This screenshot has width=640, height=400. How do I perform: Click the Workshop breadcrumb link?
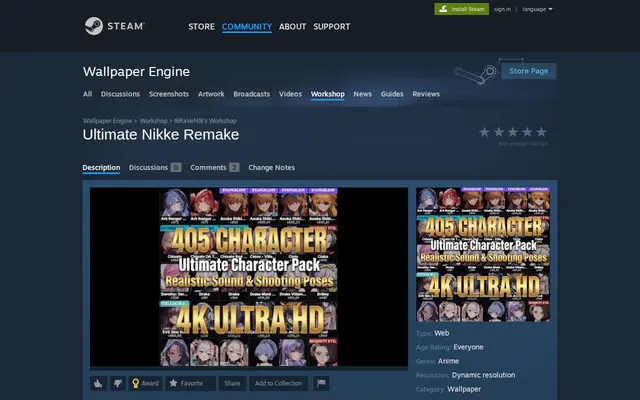point(153,121)
